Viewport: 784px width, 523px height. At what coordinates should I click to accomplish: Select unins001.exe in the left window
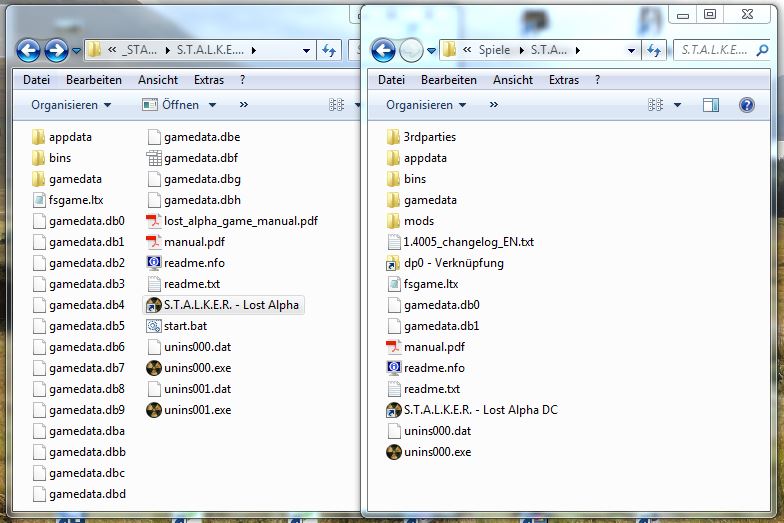188,410
